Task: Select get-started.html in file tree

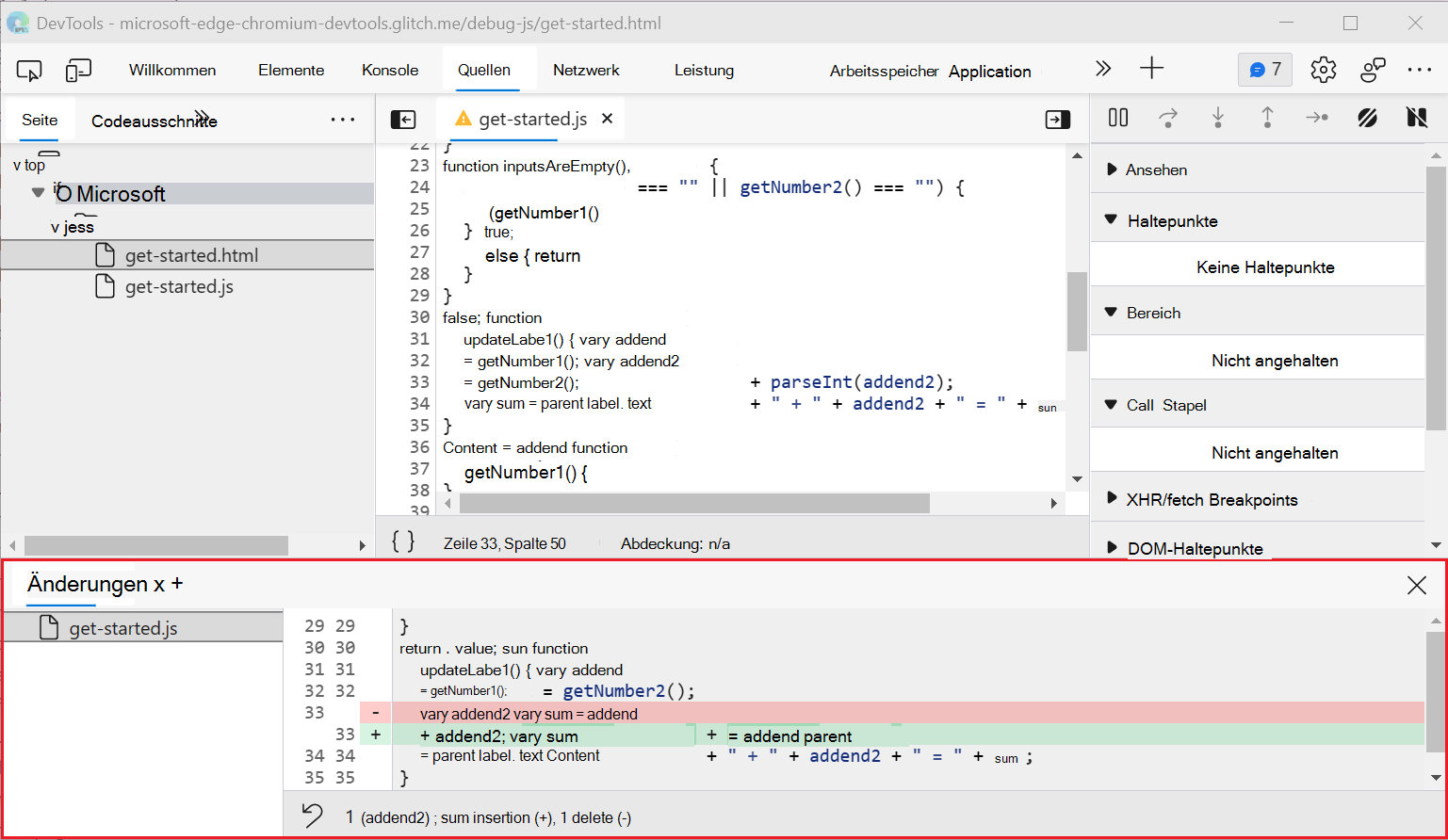Action: click(191, 255)
